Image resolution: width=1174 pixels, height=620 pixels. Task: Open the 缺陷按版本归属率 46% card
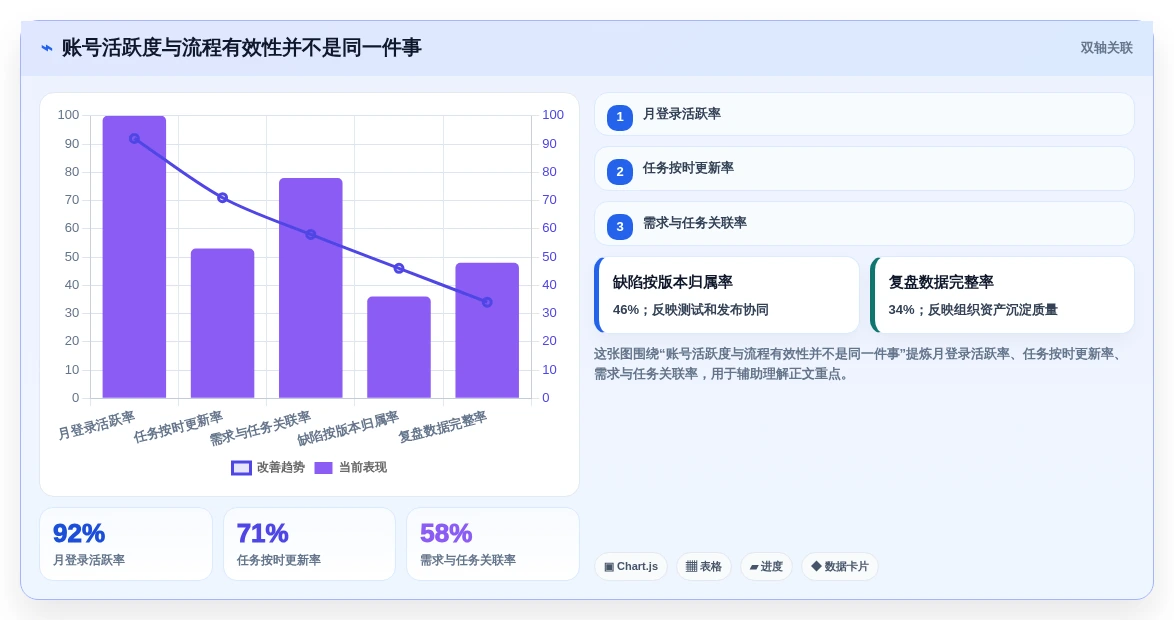pyautogui.click(x=727, y=295)
